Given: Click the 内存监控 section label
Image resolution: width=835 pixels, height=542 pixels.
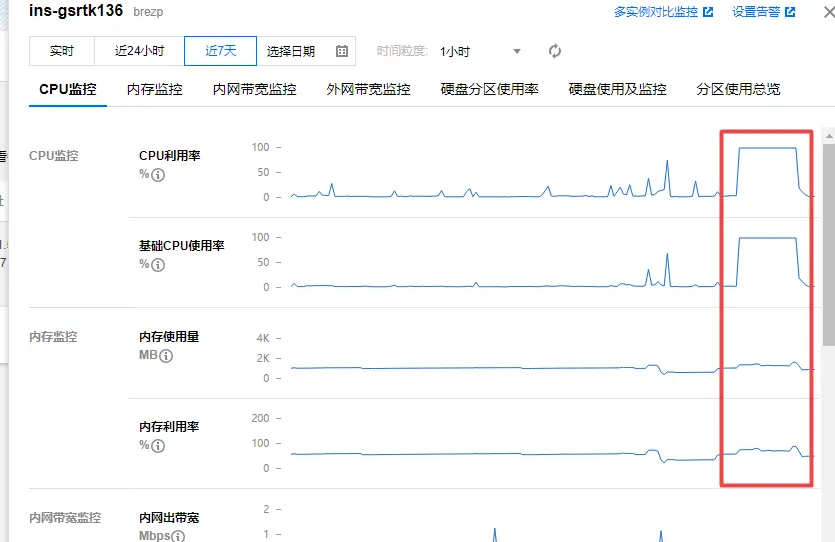Looking at the screenshot, I should coord(53,336).
